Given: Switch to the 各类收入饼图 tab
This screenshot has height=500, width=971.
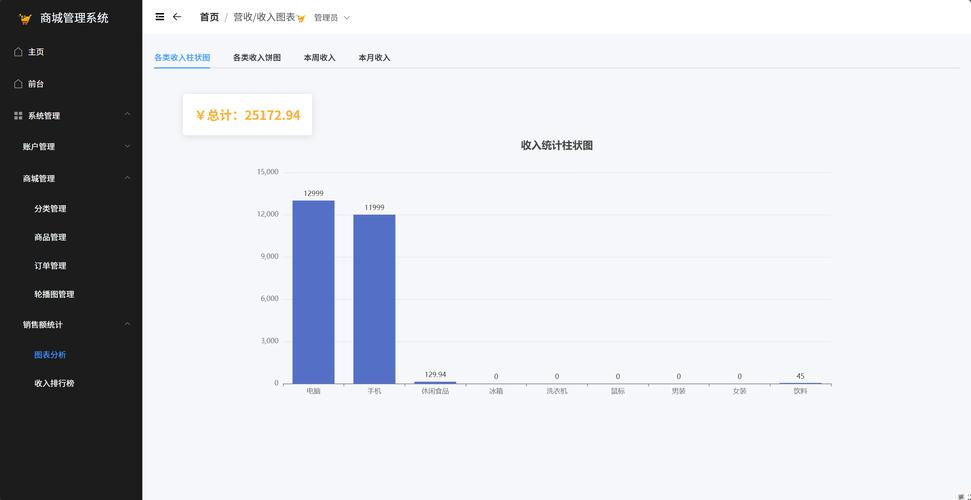Looking at the screenshot, I should (257, 58).
